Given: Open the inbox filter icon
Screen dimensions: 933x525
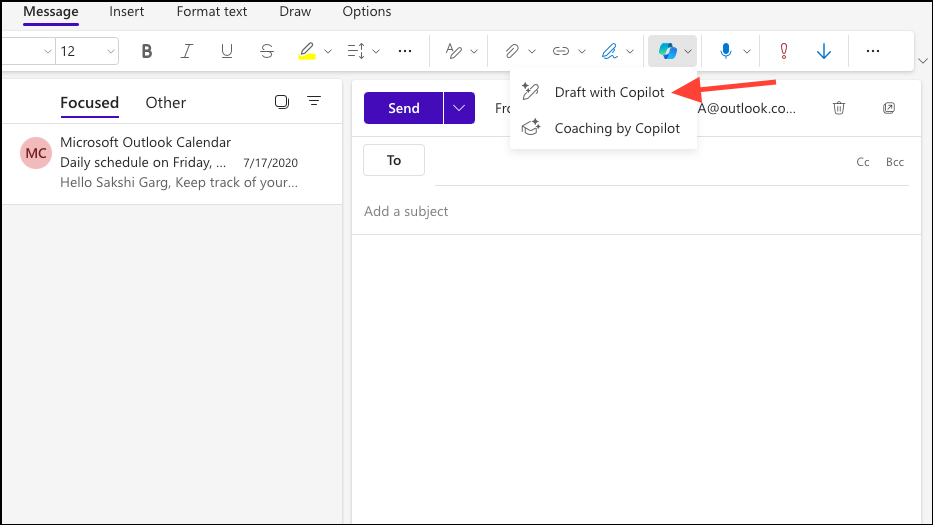Looking at the screenshot, I should point(314,101).
